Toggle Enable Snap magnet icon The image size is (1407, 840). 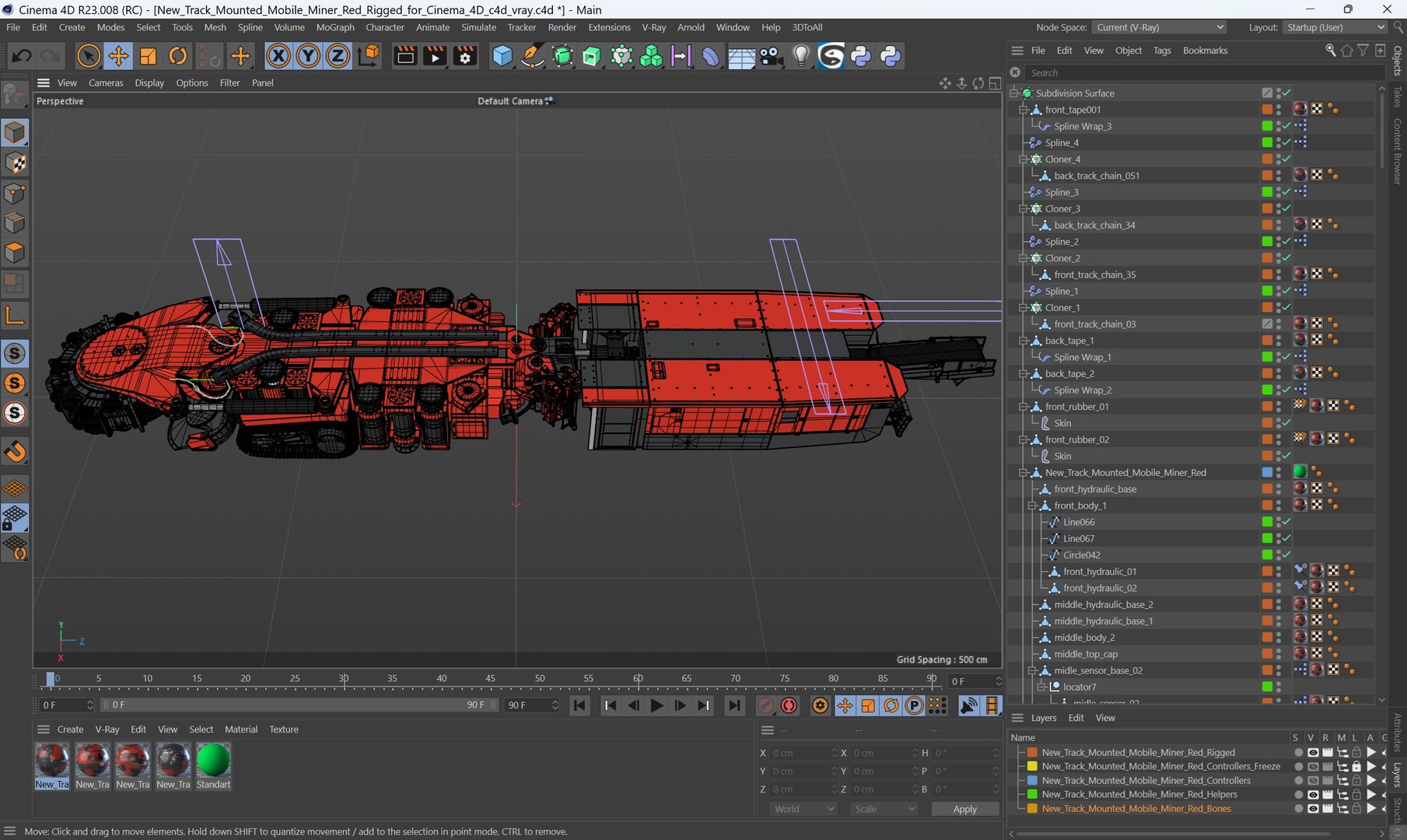point(15,451)
